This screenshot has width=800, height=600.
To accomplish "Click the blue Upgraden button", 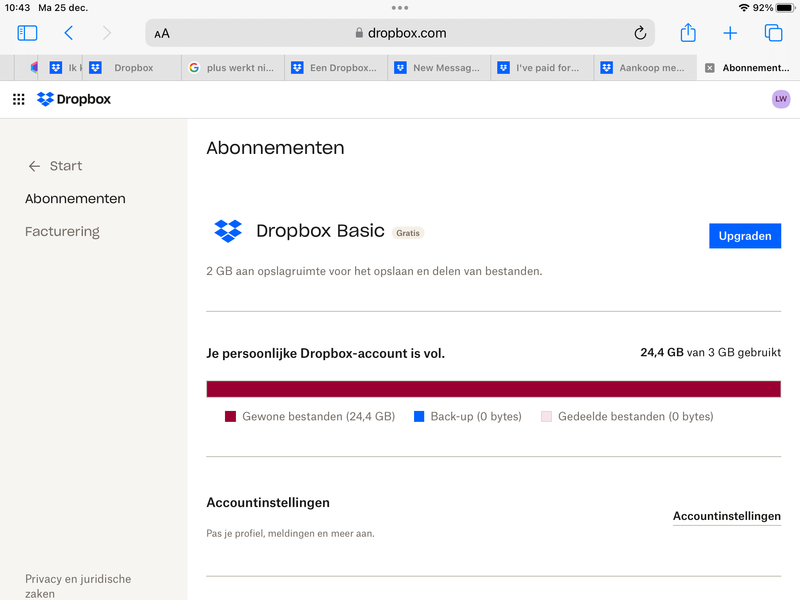I will [745, 236].
